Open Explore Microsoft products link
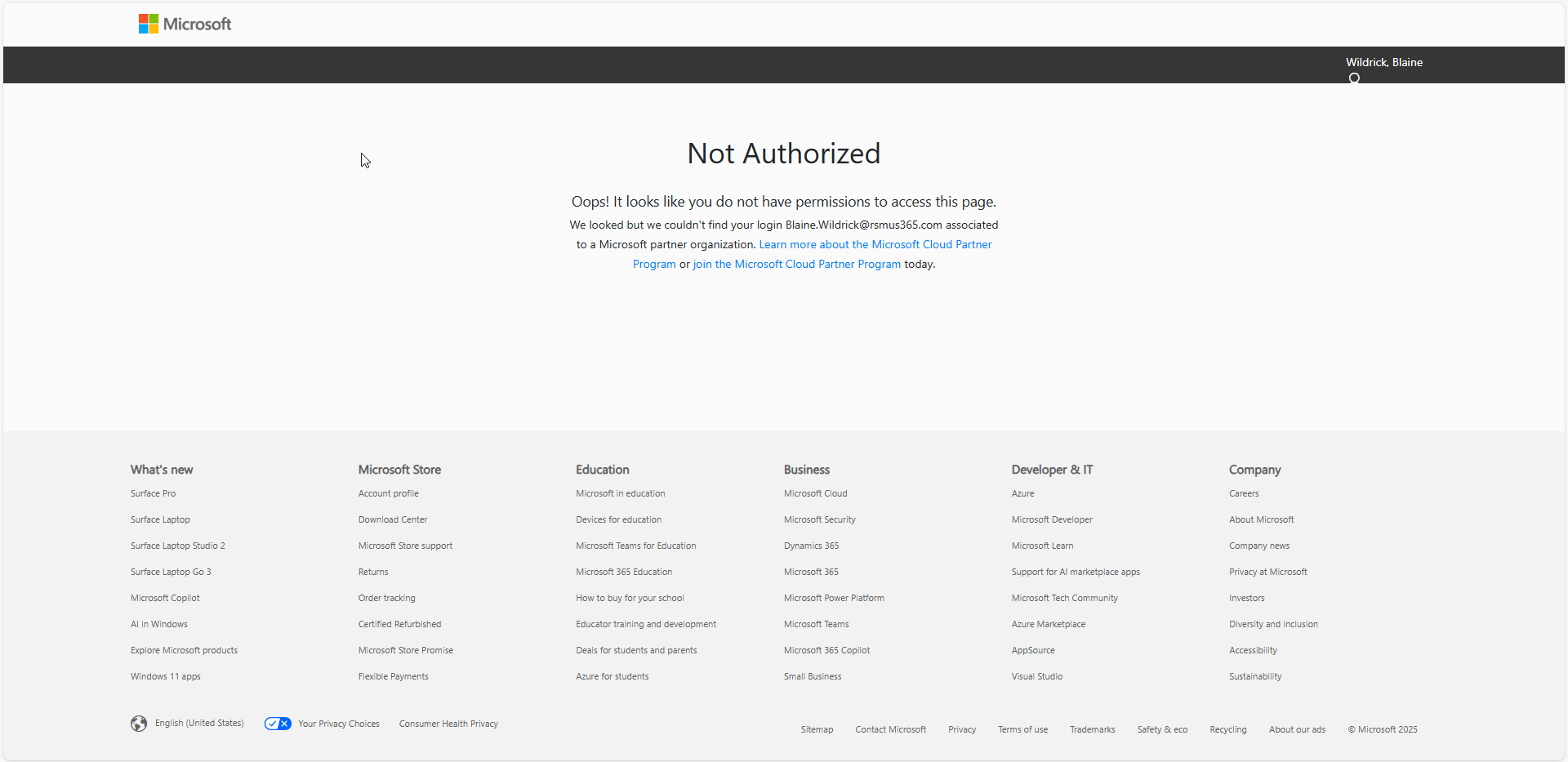The image size is (1568, 762). 184,650
